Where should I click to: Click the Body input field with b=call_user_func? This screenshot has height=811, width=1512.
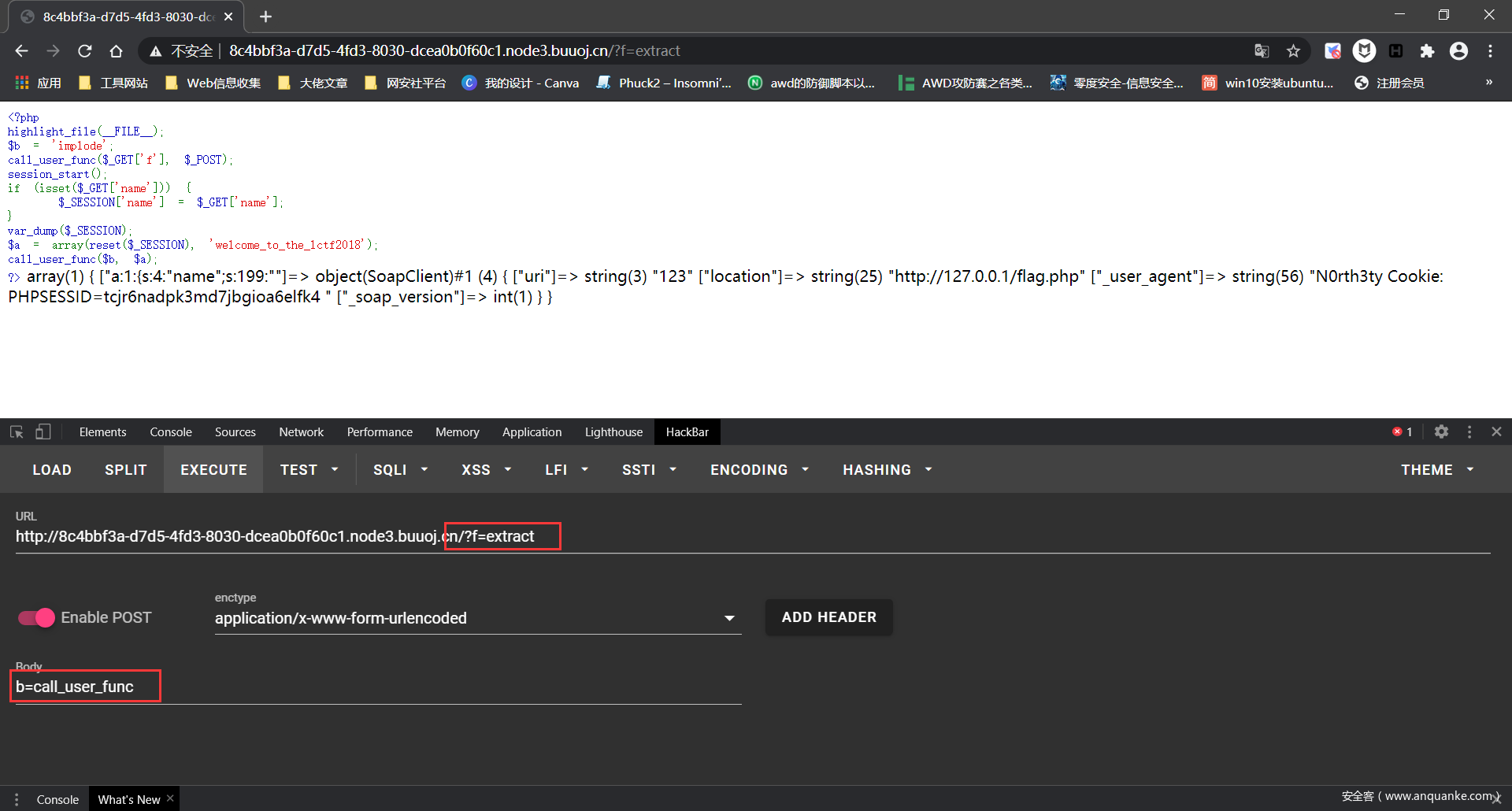[378, 687]
